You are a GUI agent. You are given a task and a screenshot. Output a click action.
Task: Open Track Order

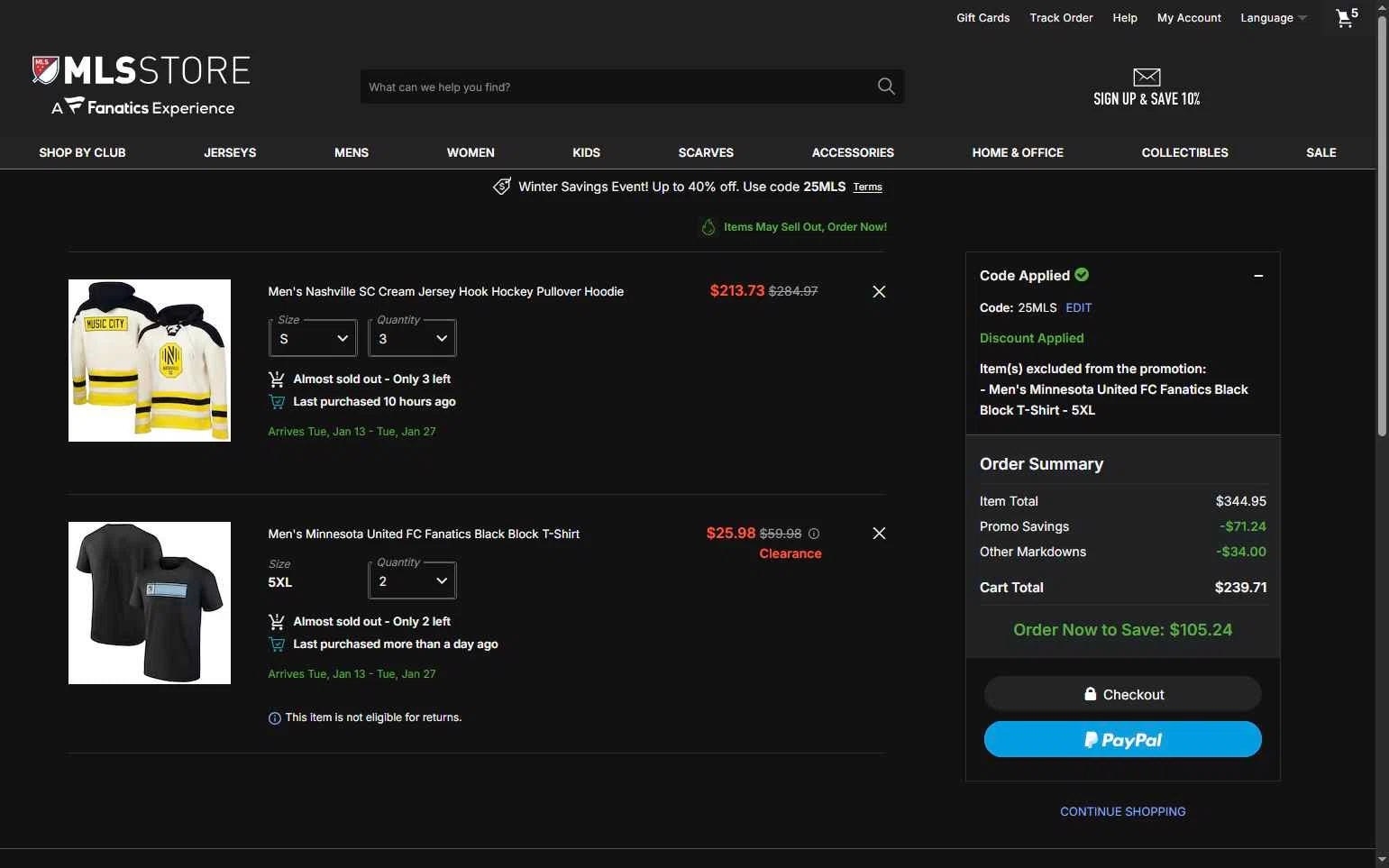pyautogui.click(x=1061, y=18)
